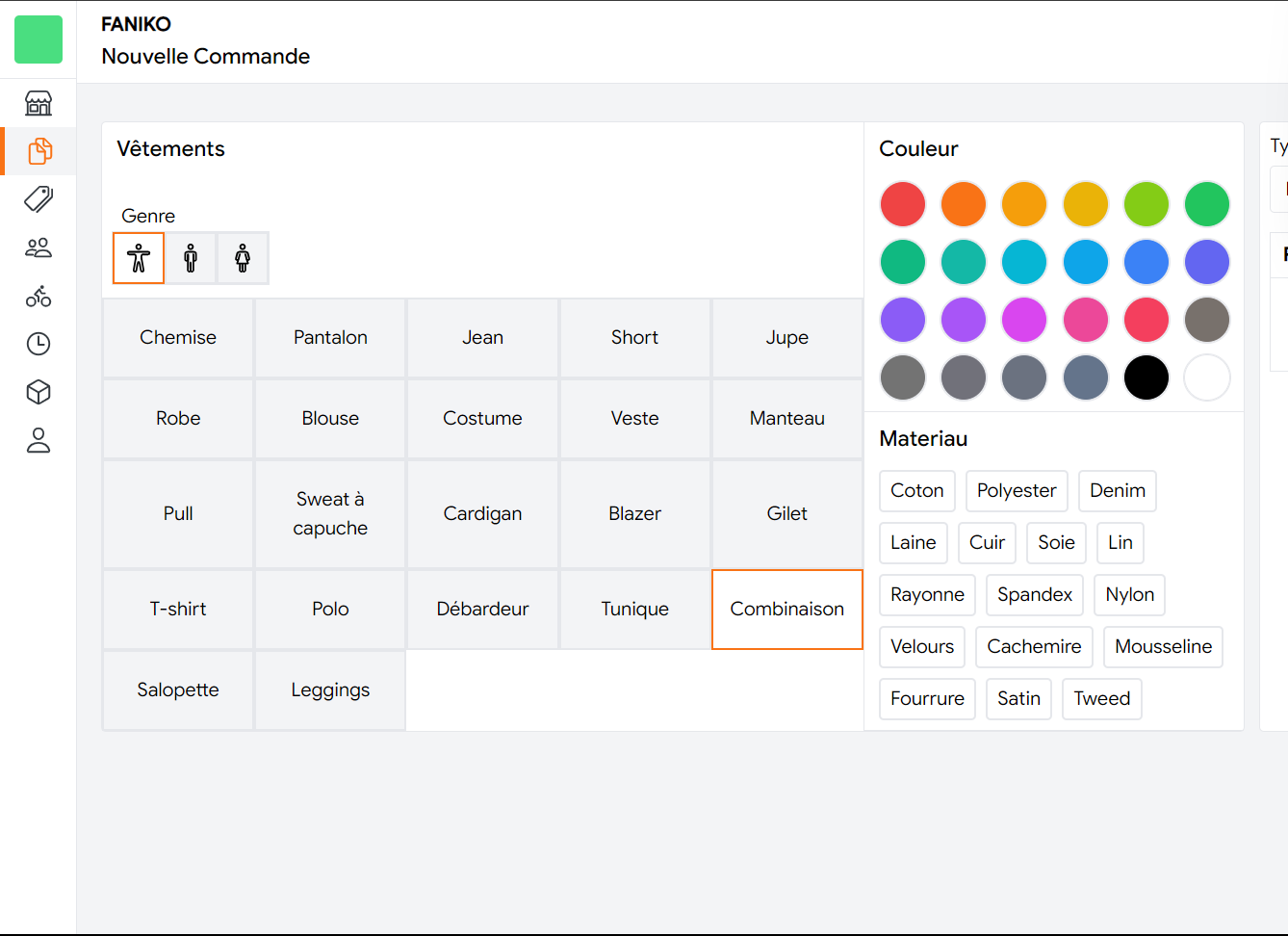Viewport: 1288px width, 936px height.
Task: Open the store icon in sidebar
Action: point(39,103)
